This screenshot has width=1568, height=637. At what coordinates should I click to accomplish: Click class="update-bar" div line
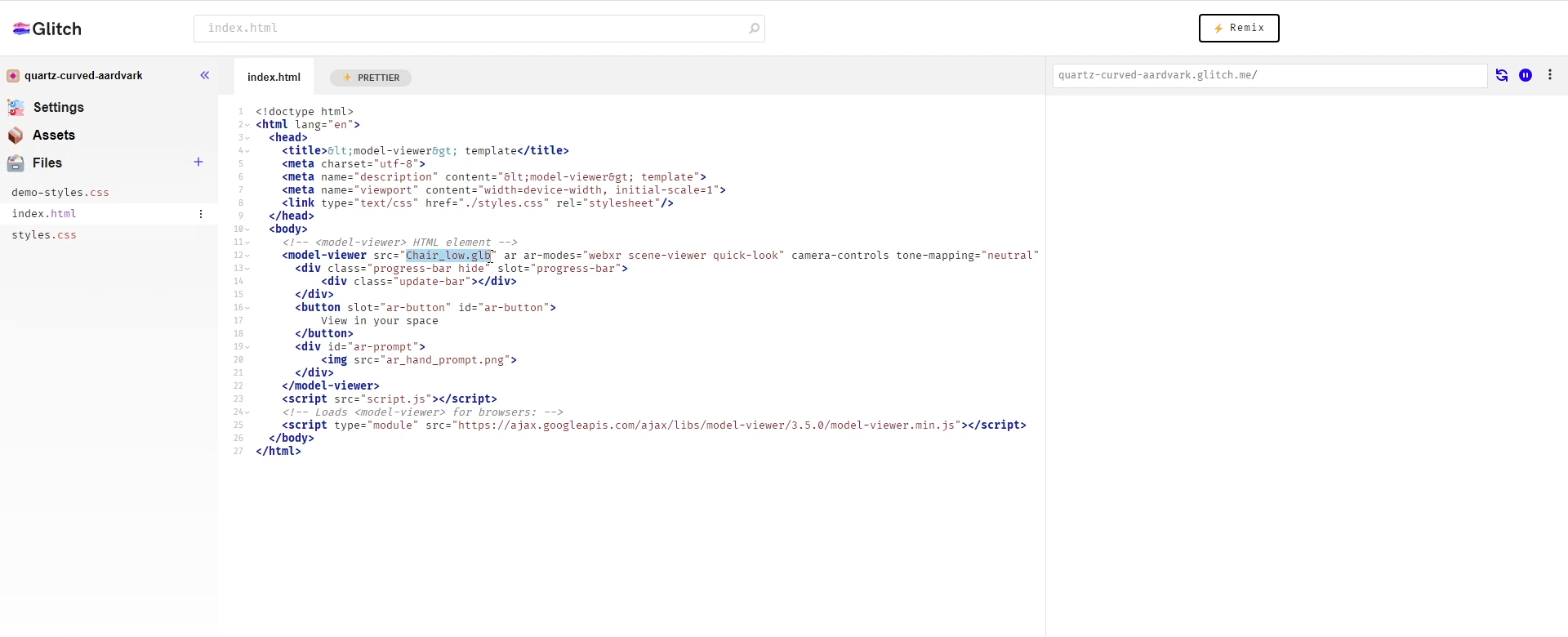419,282
